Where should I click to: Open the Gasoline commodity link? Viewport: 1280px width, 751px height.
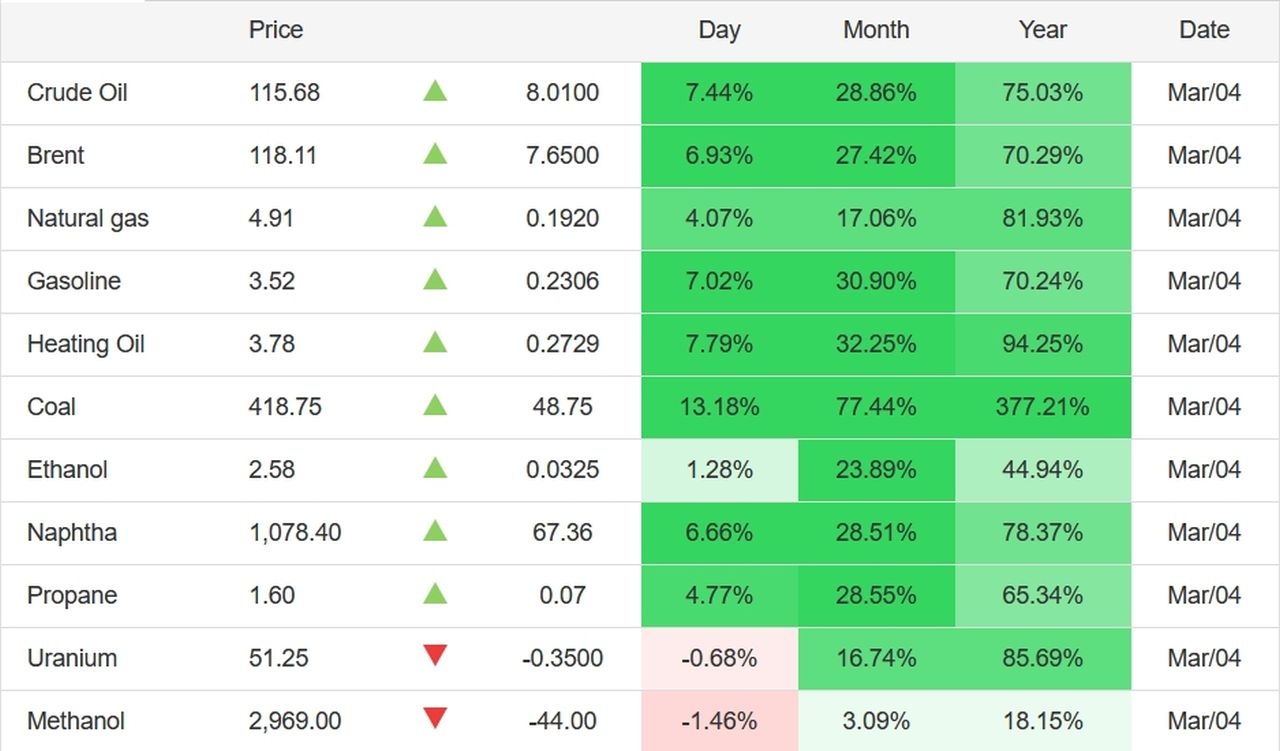(74, 281)
